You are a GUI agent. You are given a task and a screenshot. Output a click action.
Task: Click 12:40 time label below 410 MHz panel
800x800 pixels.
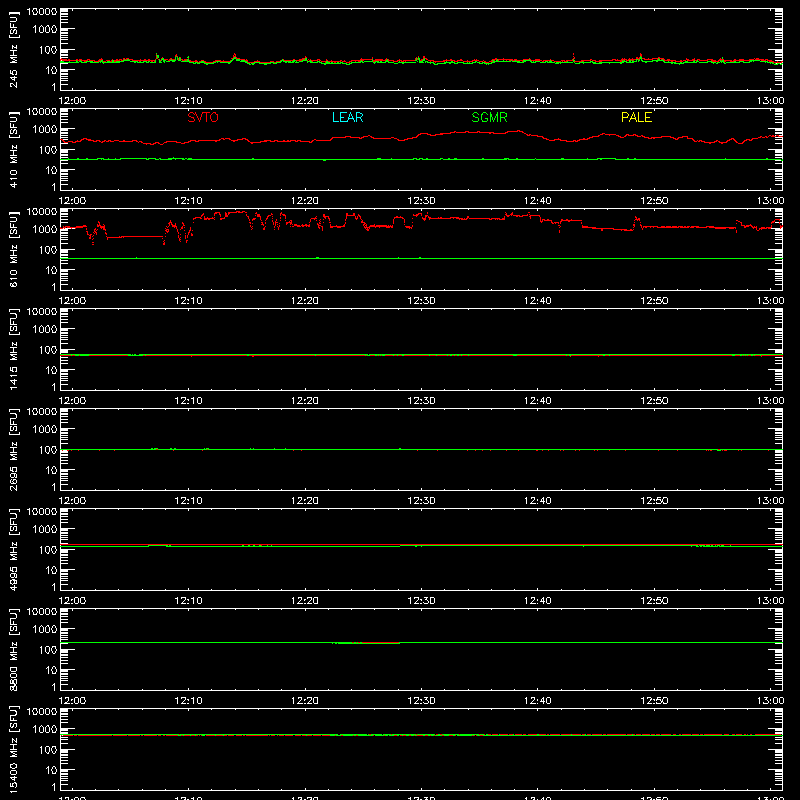(538, 201)
